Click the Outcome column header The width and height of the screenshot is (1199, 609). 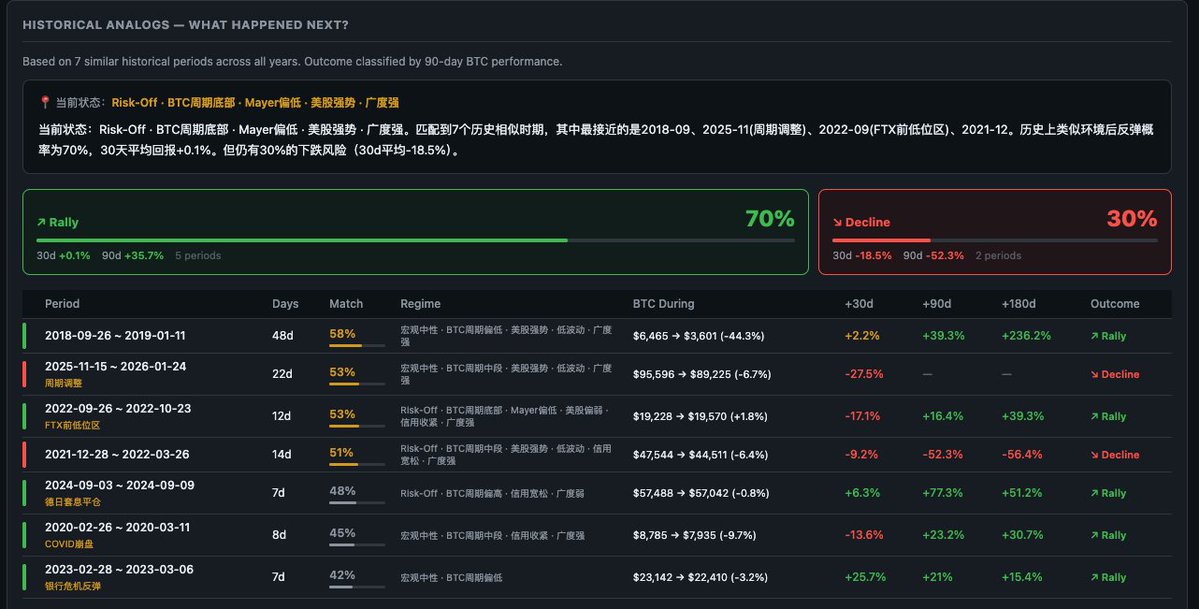click(x=1114, y=304)
